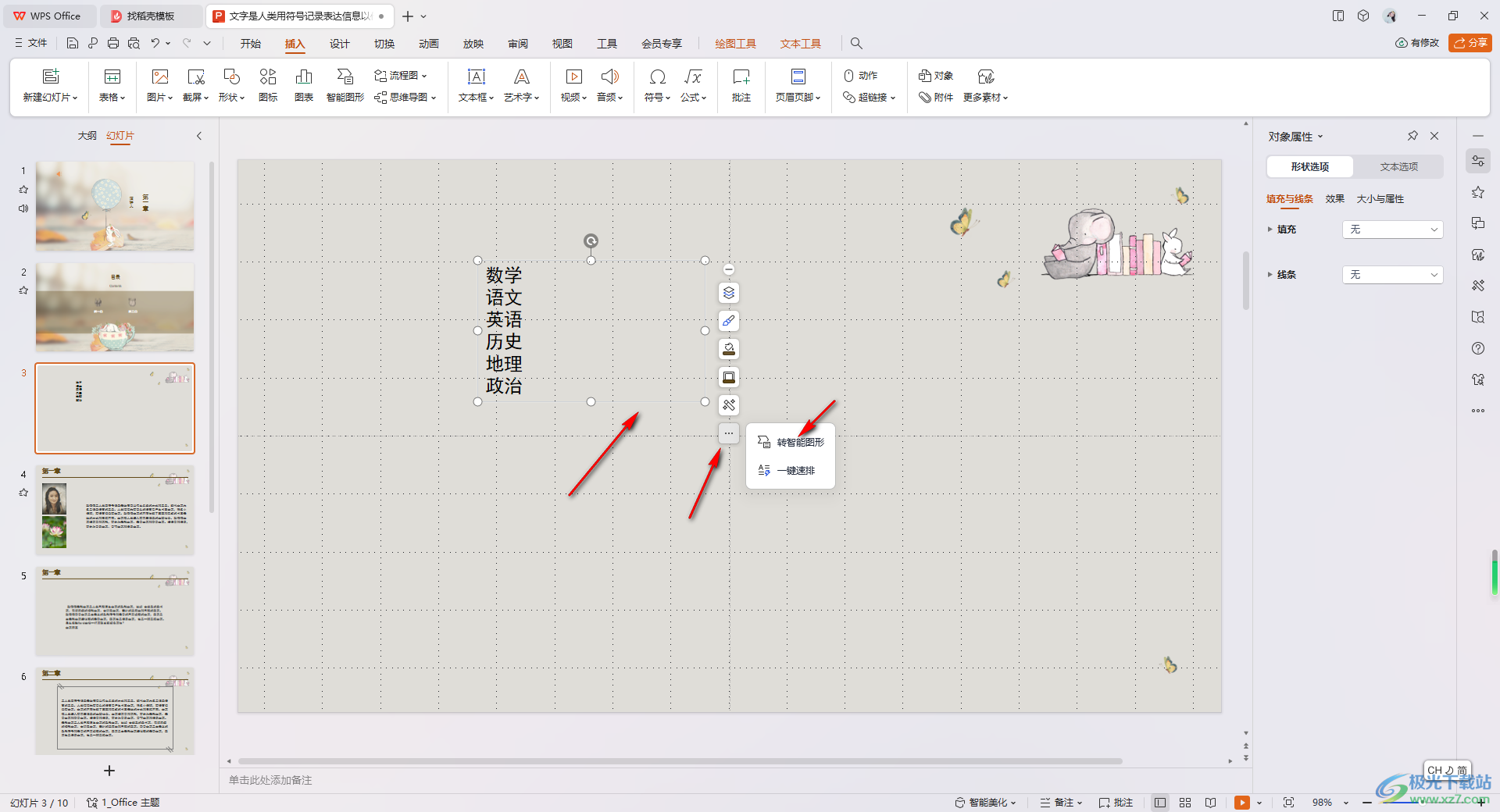Open the Smart Graphics tool
Image resolution: width=1500 pixels, height=812 pixels.
click(x=345, y=85)
